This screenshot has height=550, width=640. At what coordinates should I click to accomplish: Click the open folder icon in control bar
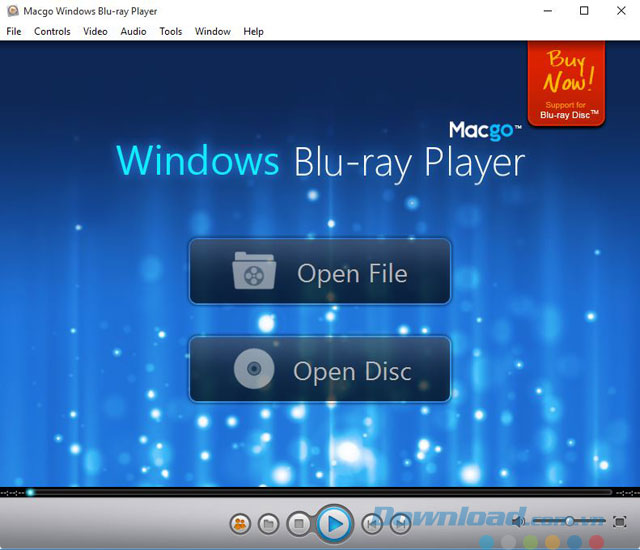tap(268, 523)
